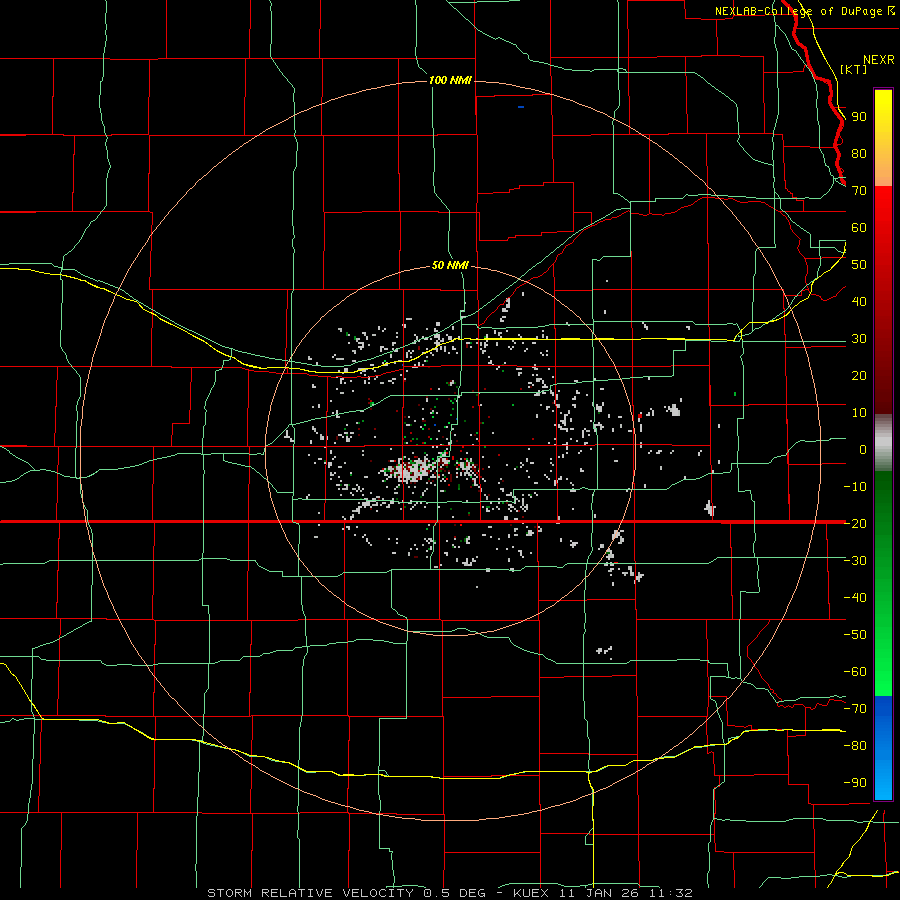Click the KUEX radar site identifier
Viewport: 900px width, 900px height.
[x=531, y=893]
